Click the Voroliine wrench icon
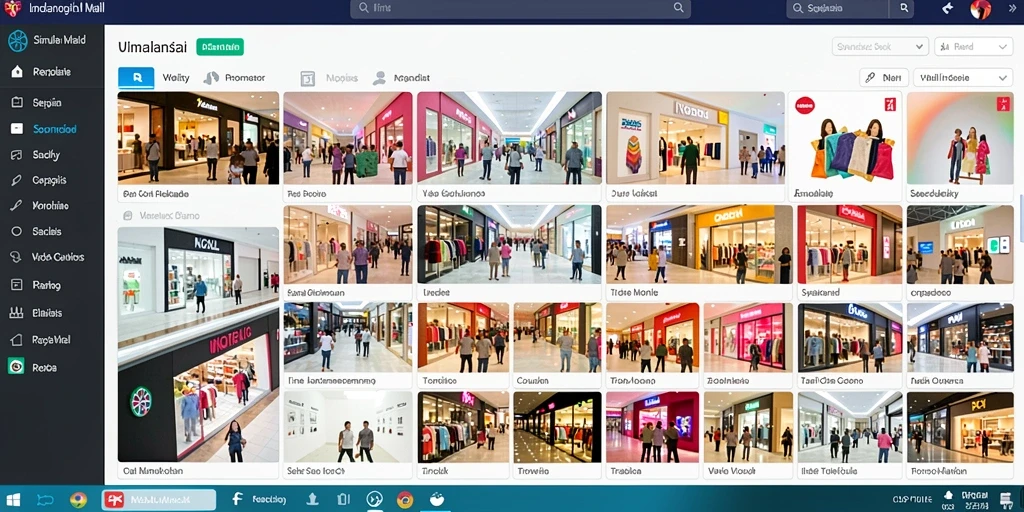 17,206
